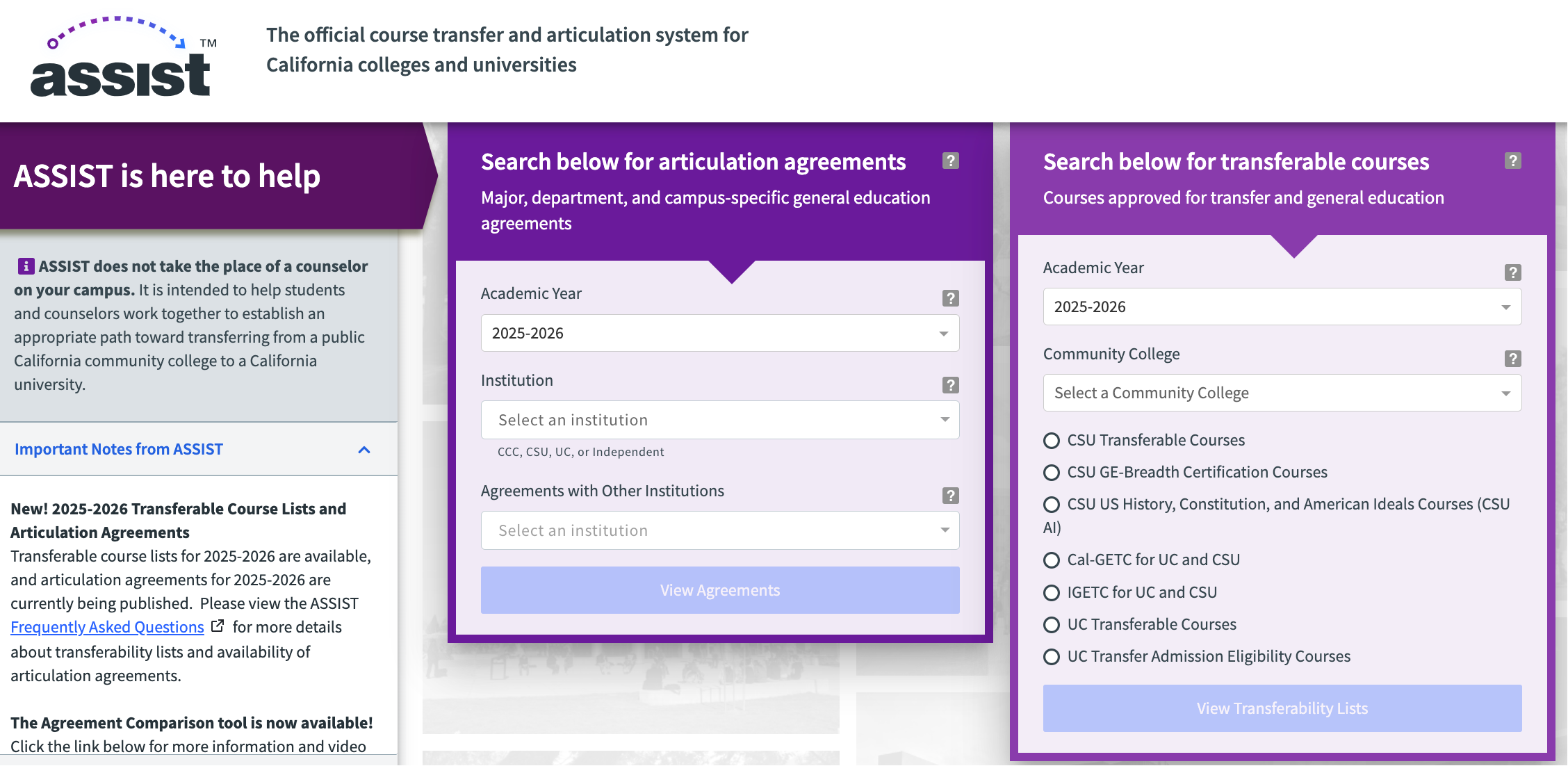This screenshot has height=766, width=1568.
Task: Click 'Search below for transferable courses' title
Action: click(1236, 161)
